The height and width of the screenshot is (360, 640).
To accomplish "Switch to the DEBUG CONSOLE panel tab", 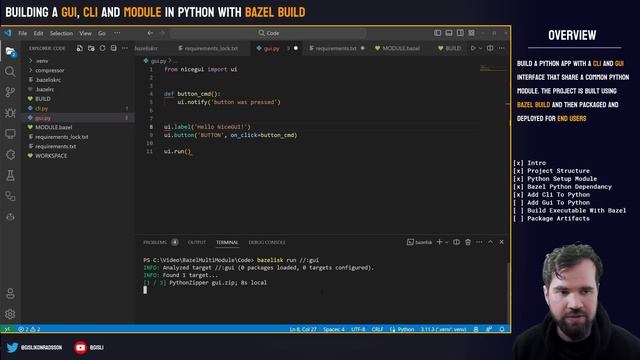I will [x=267, y=242].
